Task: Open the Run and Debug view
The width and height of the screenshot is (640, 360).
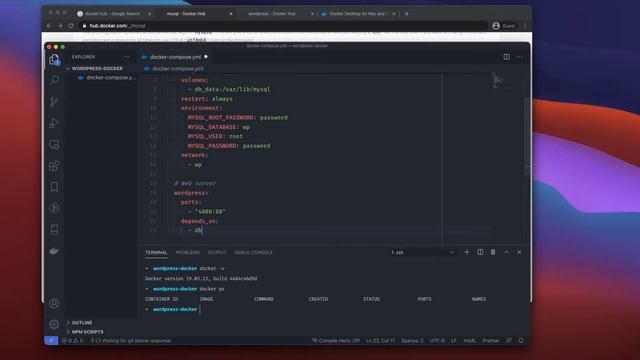Action: click(x=54, y=123)
